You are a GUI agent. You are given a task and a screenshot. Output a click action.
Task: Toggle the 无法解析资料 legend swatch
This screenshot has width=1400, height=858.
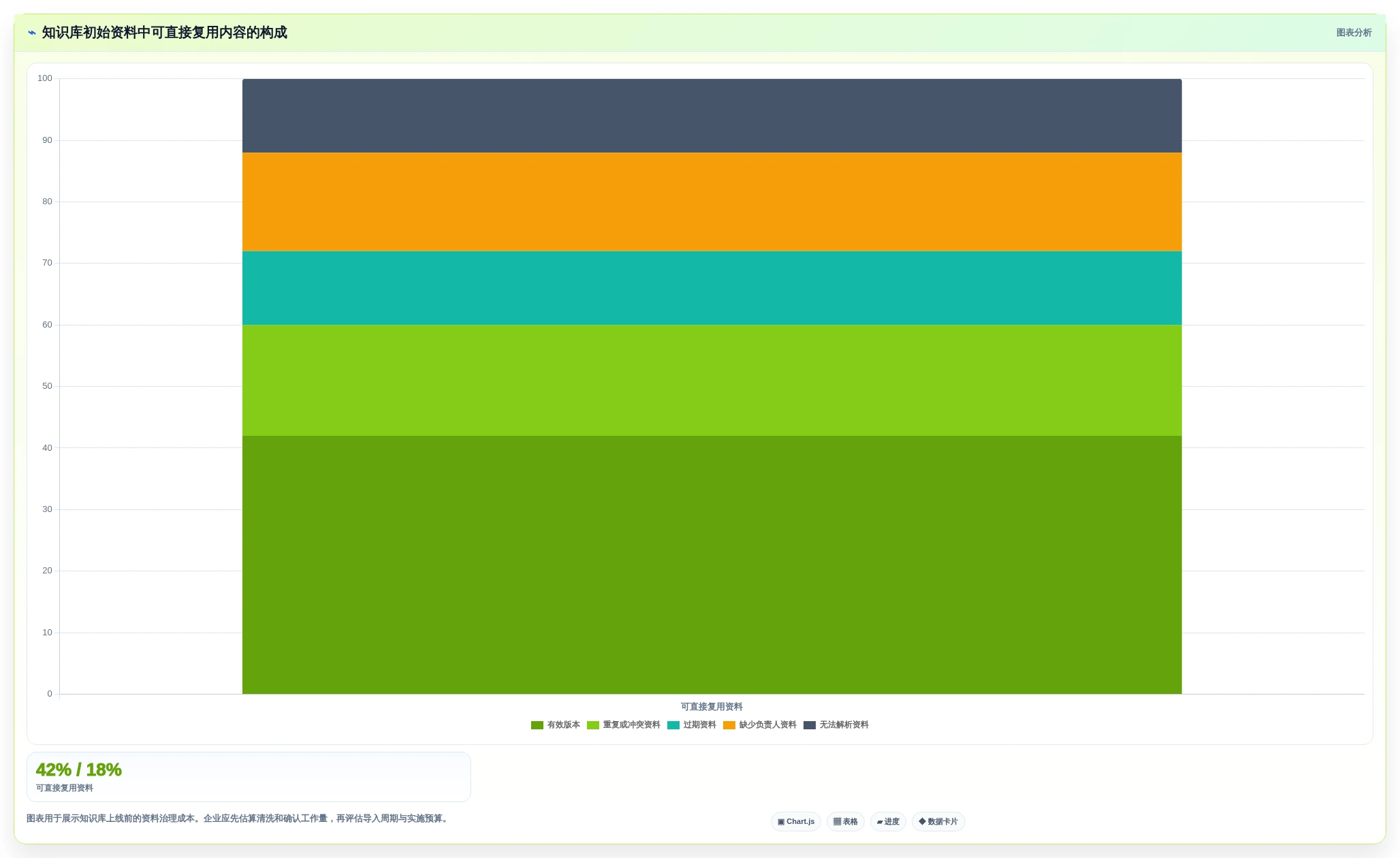pos(810,725)
